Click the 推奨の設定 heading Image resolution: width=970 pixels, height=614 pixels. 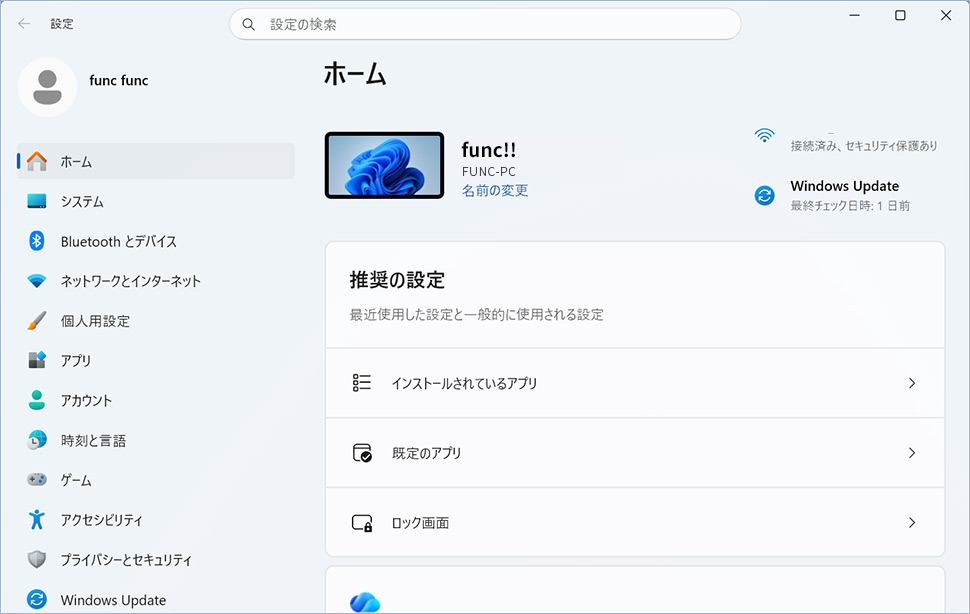click(x=397, y=279)
